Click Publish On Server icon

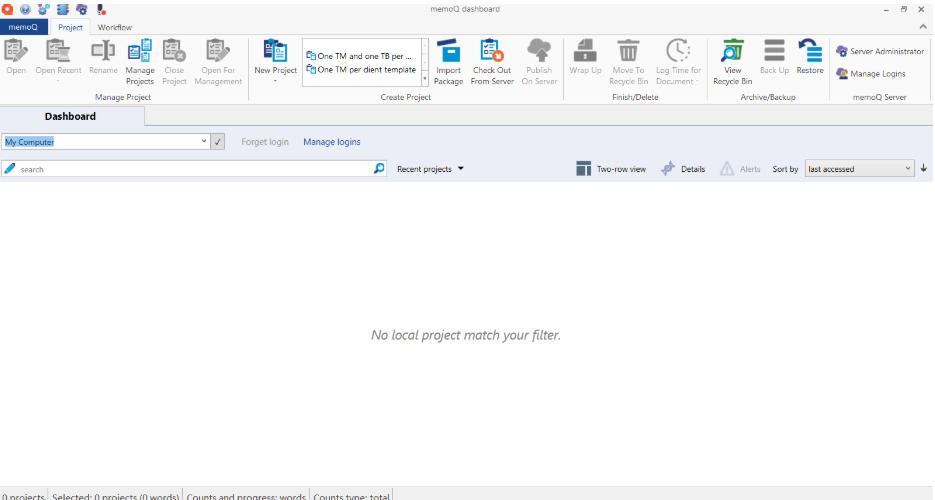coord(539,51)
